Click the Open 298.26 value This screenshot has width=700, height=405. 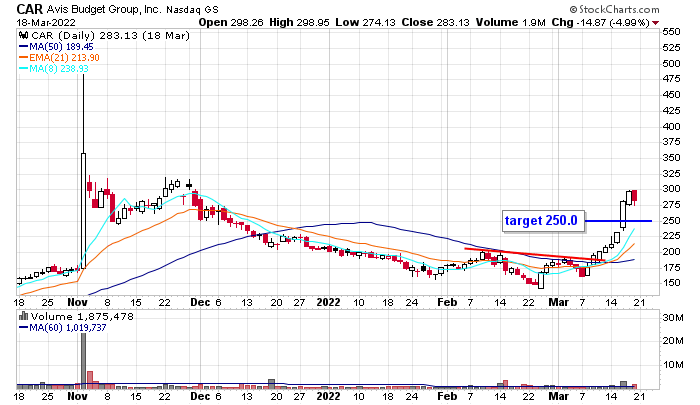click(x=231, y=22)
